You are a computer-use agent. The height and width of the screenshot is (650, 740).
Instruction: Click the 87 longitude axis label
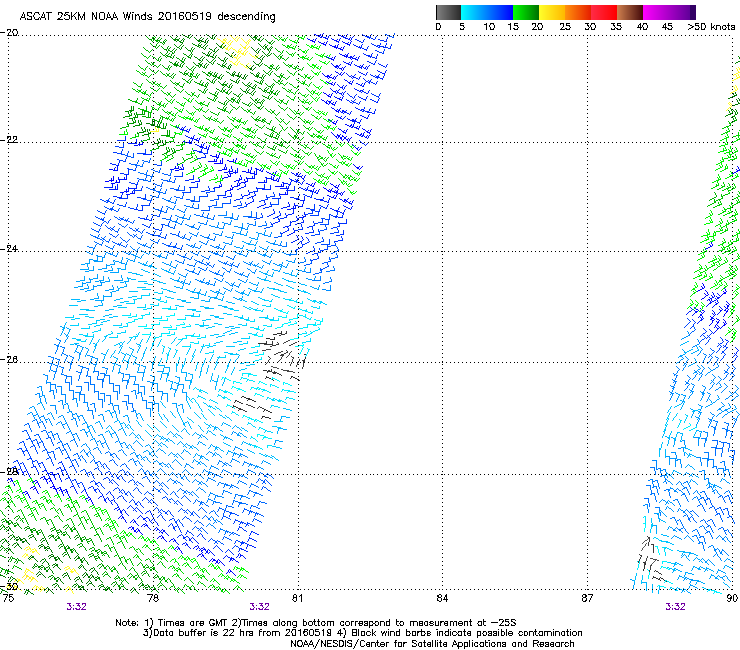click(x=587, y=598)
